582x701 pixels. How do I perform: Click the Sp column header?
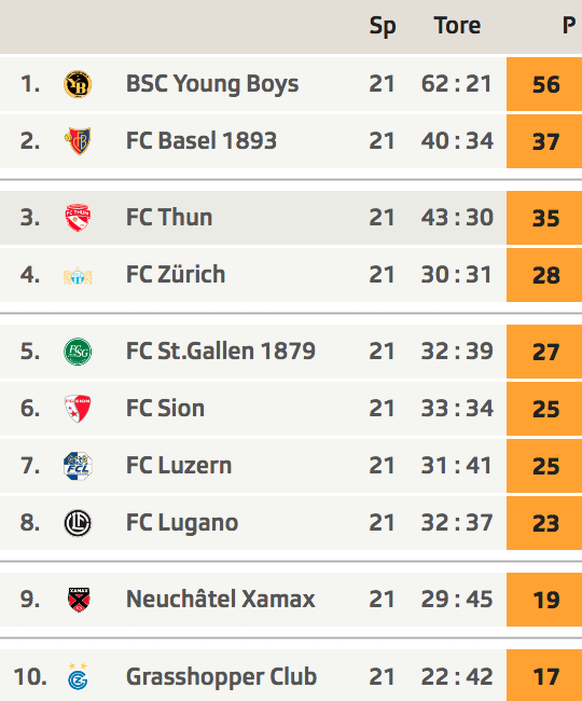[383, 26]
